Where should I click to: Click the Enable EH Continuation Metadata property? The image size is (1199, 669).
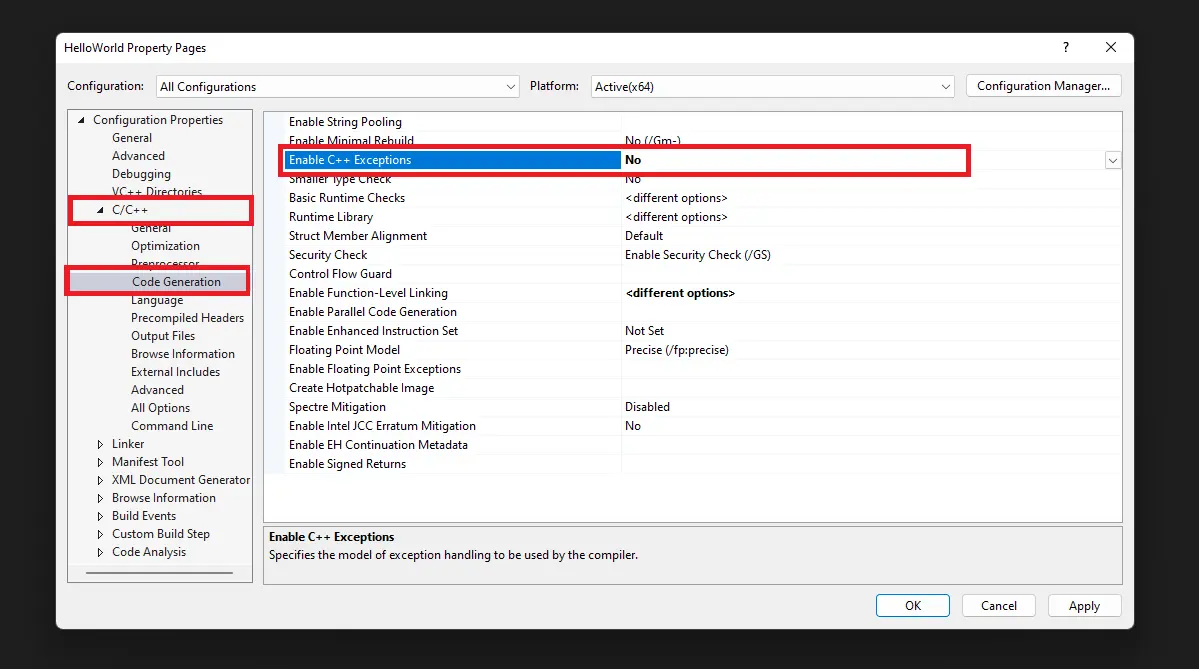click(378, 445)
